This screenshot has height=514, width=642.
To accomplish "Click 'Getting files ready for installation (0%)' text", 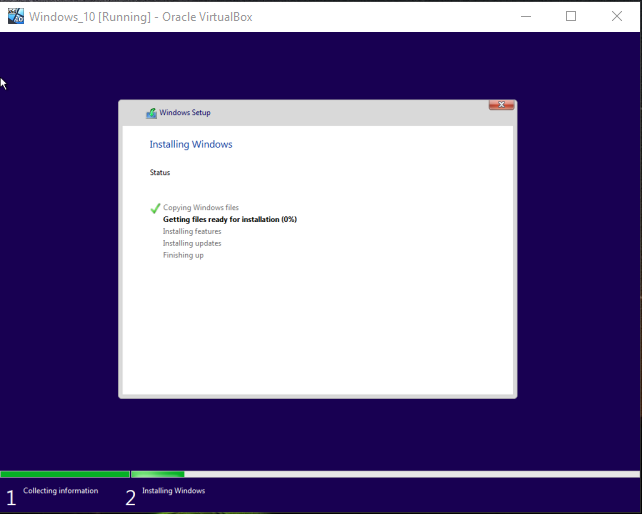I will 230,219.
